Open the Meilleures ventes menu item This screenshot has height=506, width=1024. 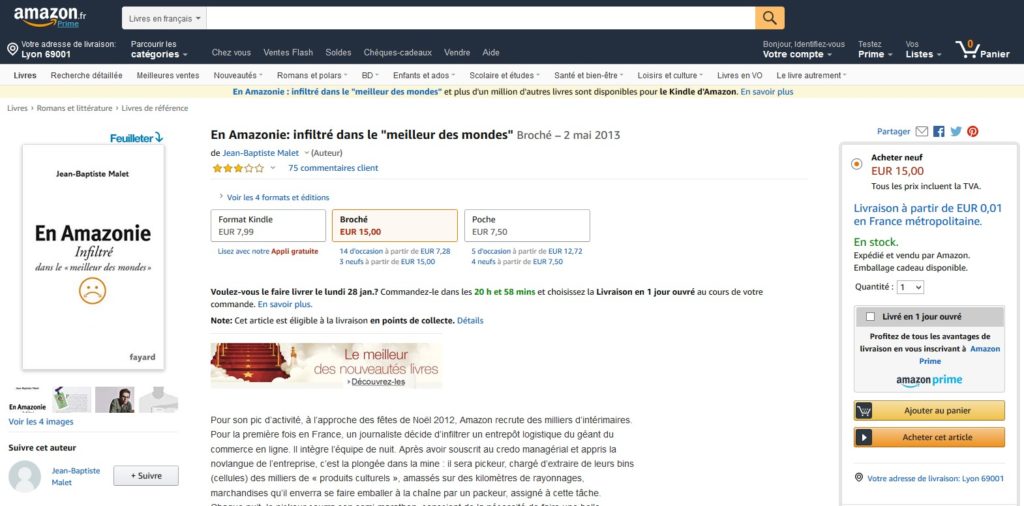click(x=168, y=75)
